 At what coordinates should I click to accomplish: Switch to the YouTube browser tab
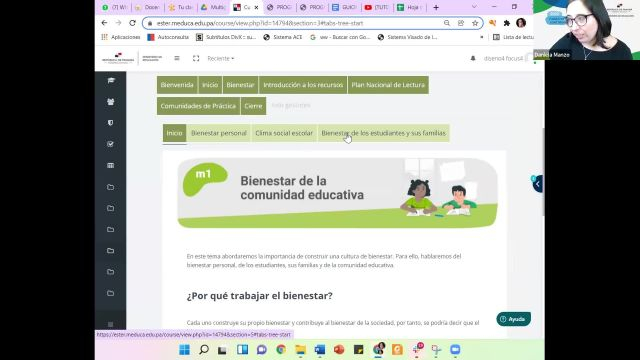[376, 7]
